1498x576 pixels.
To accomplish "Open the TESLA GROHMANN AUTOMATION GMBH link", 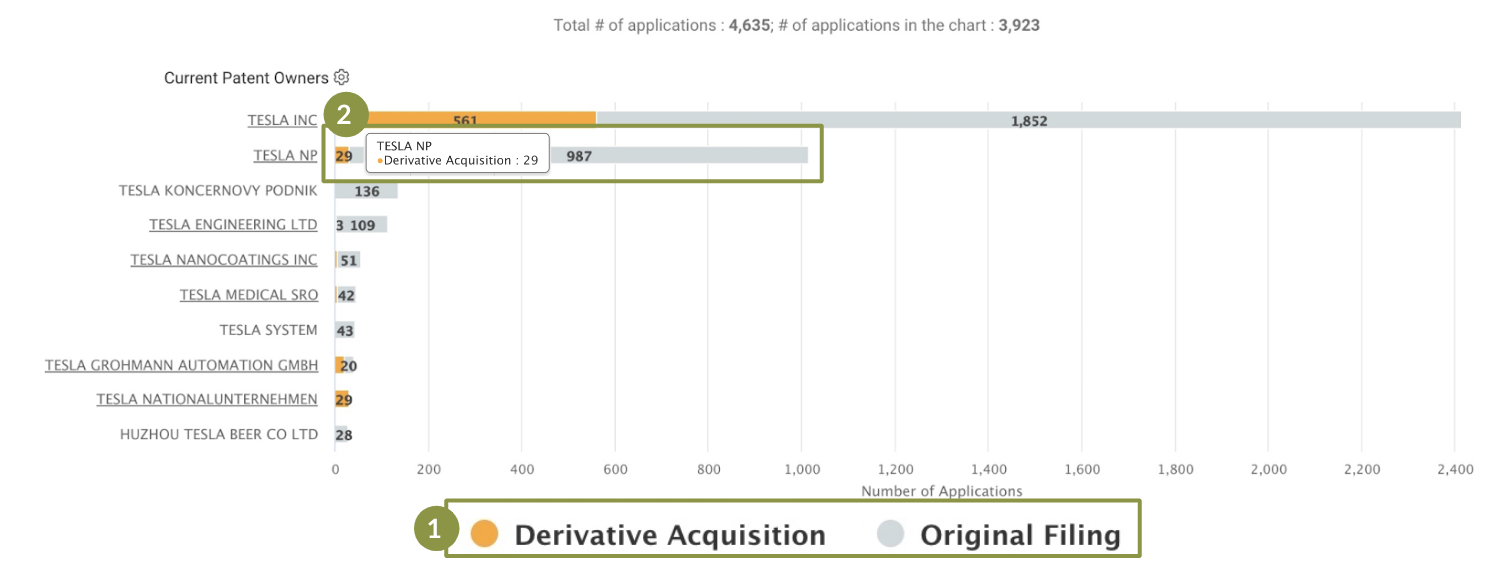I will pyautogui.click(x=181, y=365).
